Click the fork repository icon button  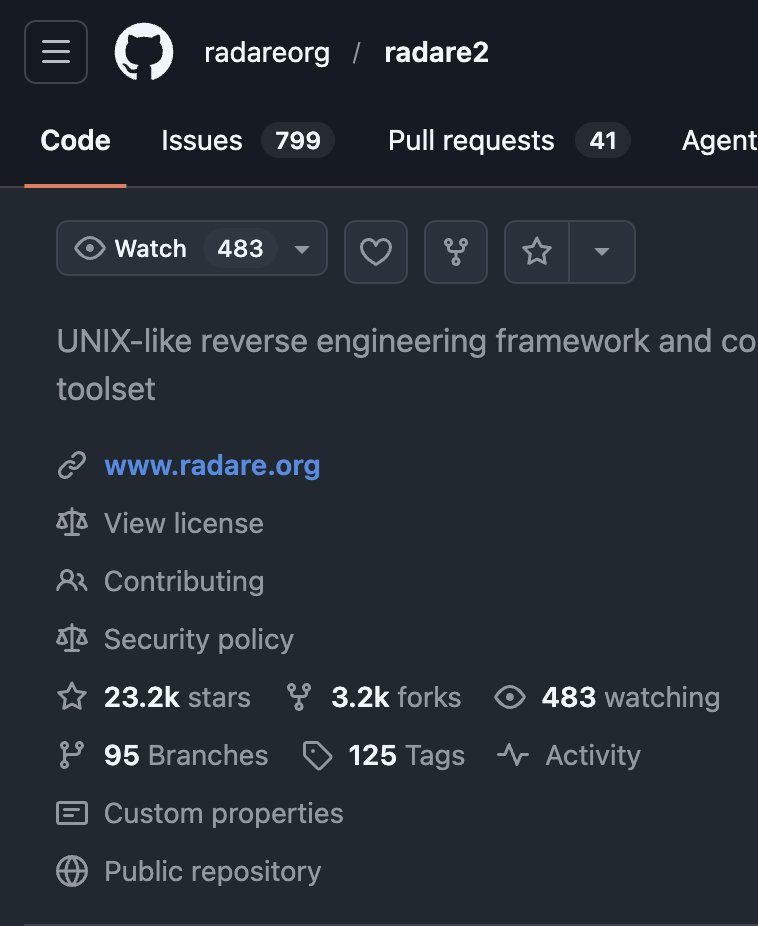456,252
